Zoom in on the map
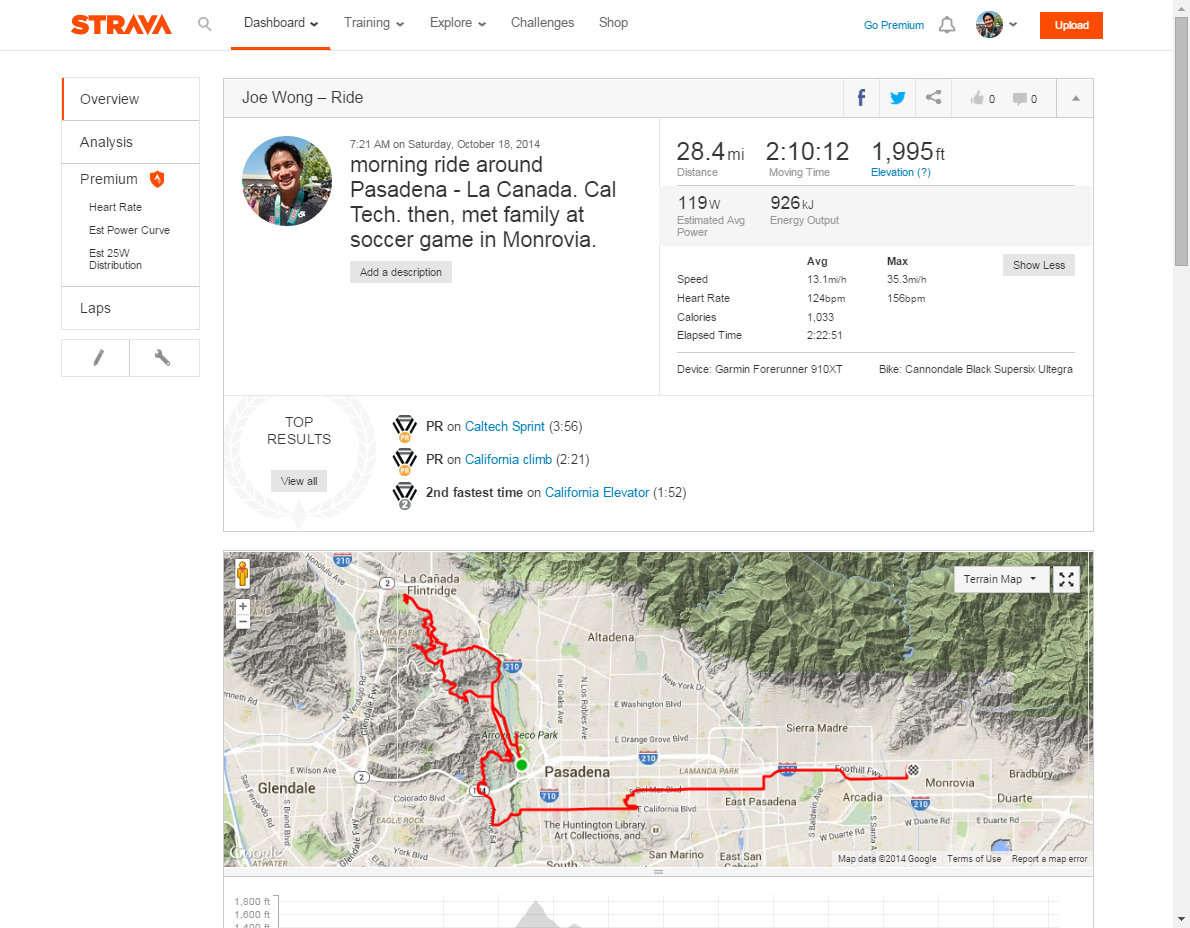 (x=242, y=606)
